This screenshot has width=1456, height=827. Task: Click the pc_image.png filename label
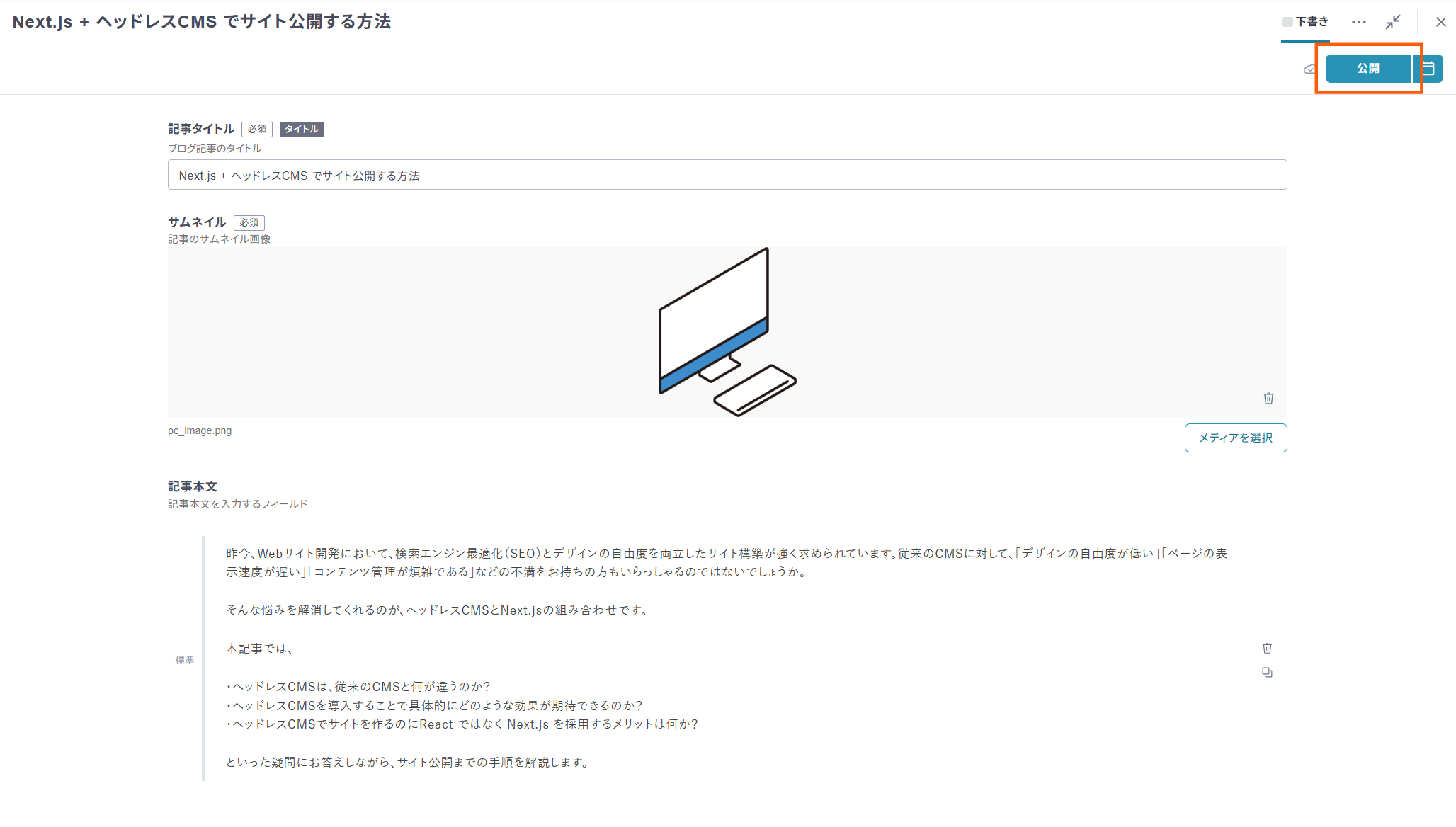pos(200,430)
